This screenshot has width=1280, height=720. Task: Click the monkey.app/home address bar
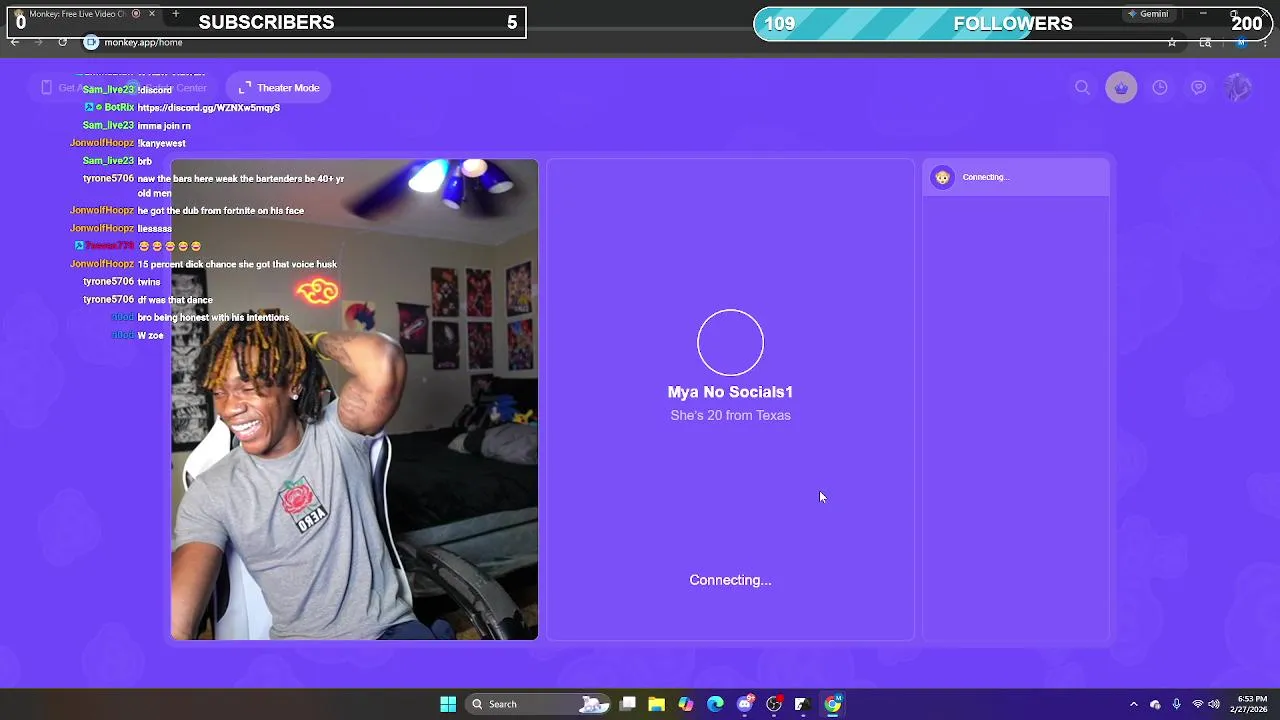(x=630, y=42)
